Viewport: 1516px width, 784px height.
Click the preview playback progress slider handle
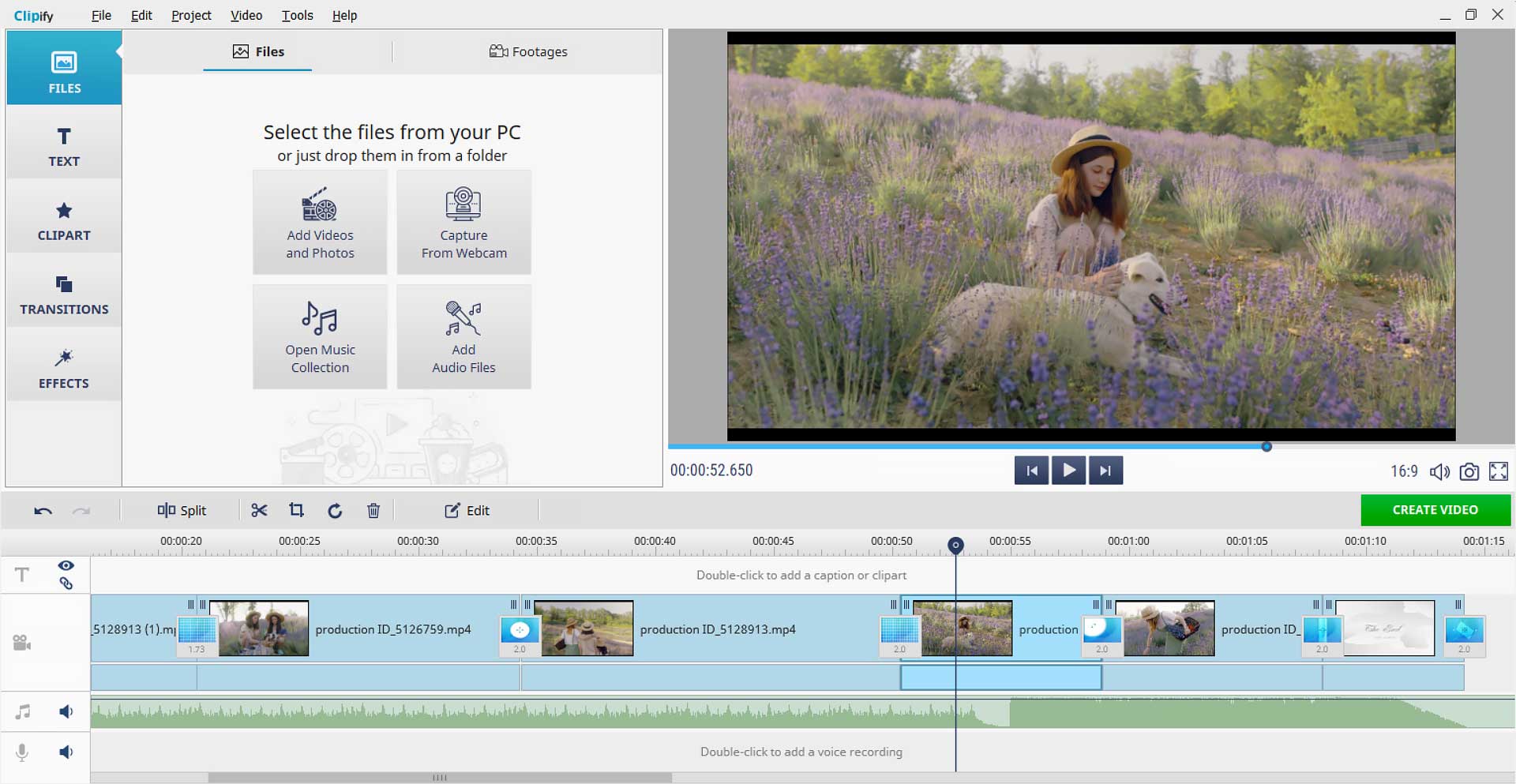pyautogui.click(x=1266, y=447)
